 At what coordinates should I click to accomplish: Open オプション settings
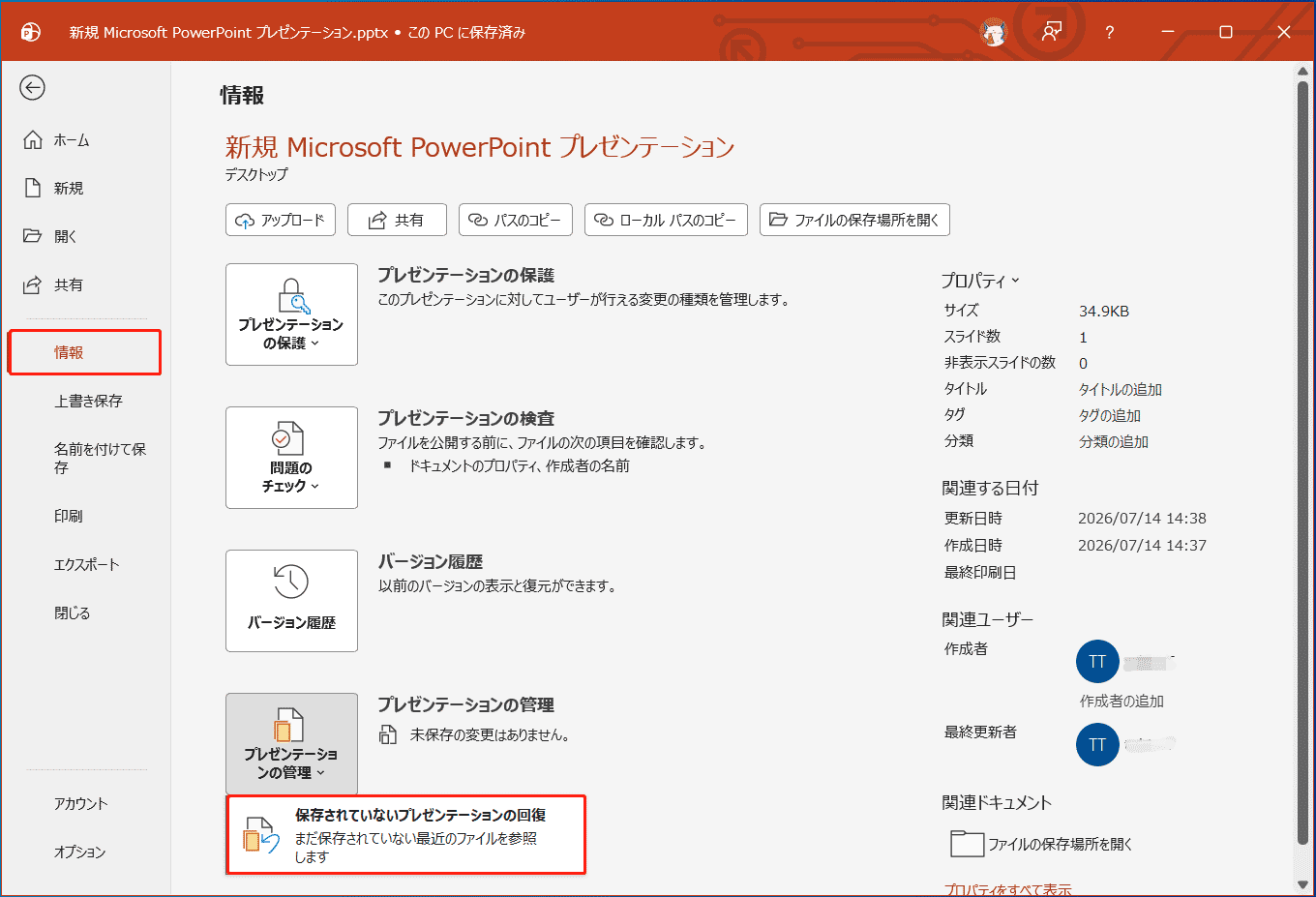click(79, 852)
